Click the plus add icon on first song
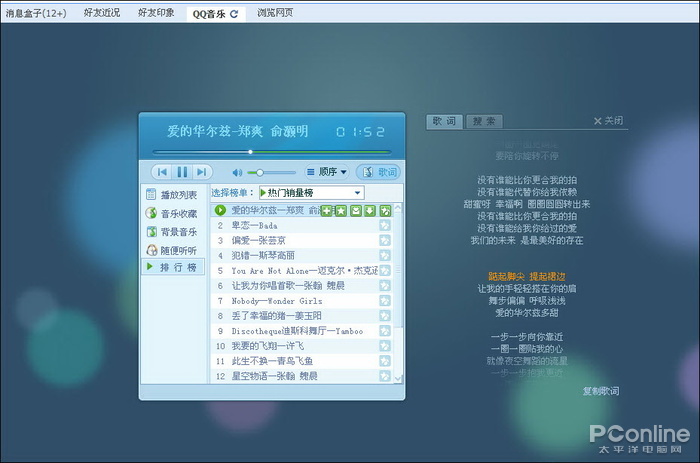This screenshot has height=463, width=700. [327, 211]
